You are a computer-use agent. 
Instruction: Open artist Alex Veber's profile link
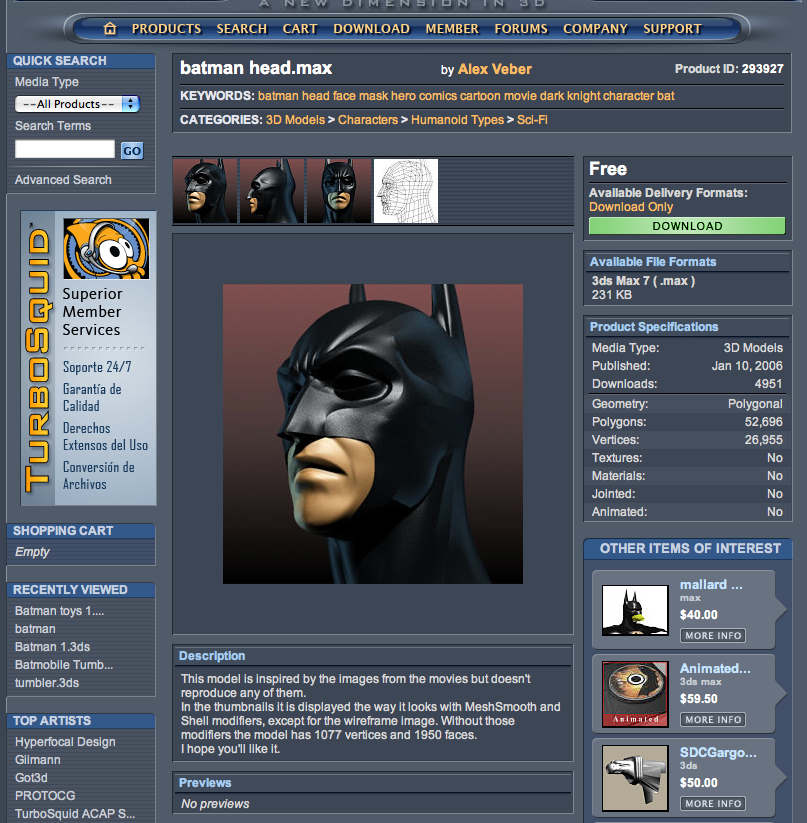pos(494,69)
